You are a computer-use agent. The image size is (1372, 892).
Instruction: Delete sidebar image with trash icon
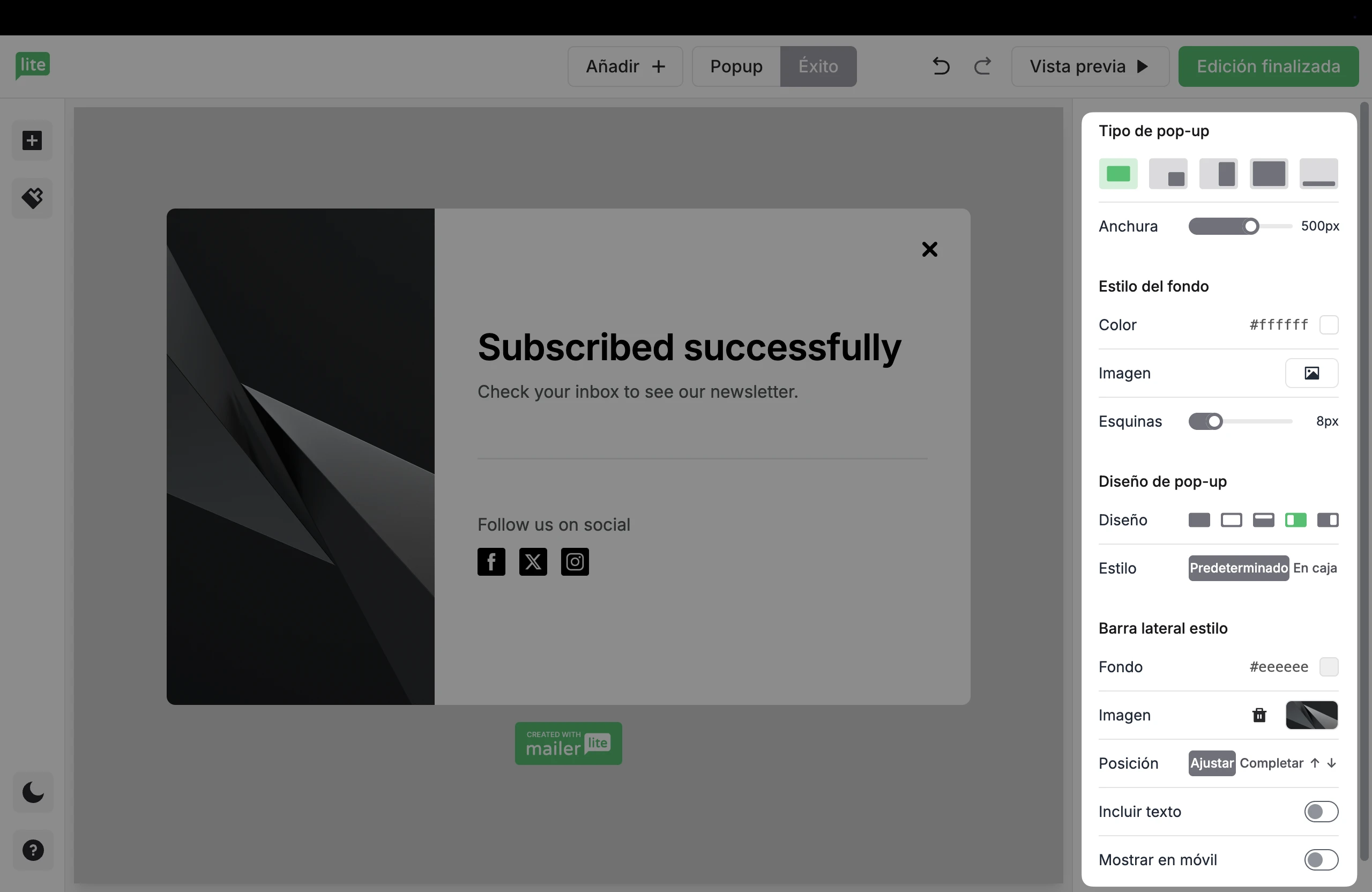1259,715
